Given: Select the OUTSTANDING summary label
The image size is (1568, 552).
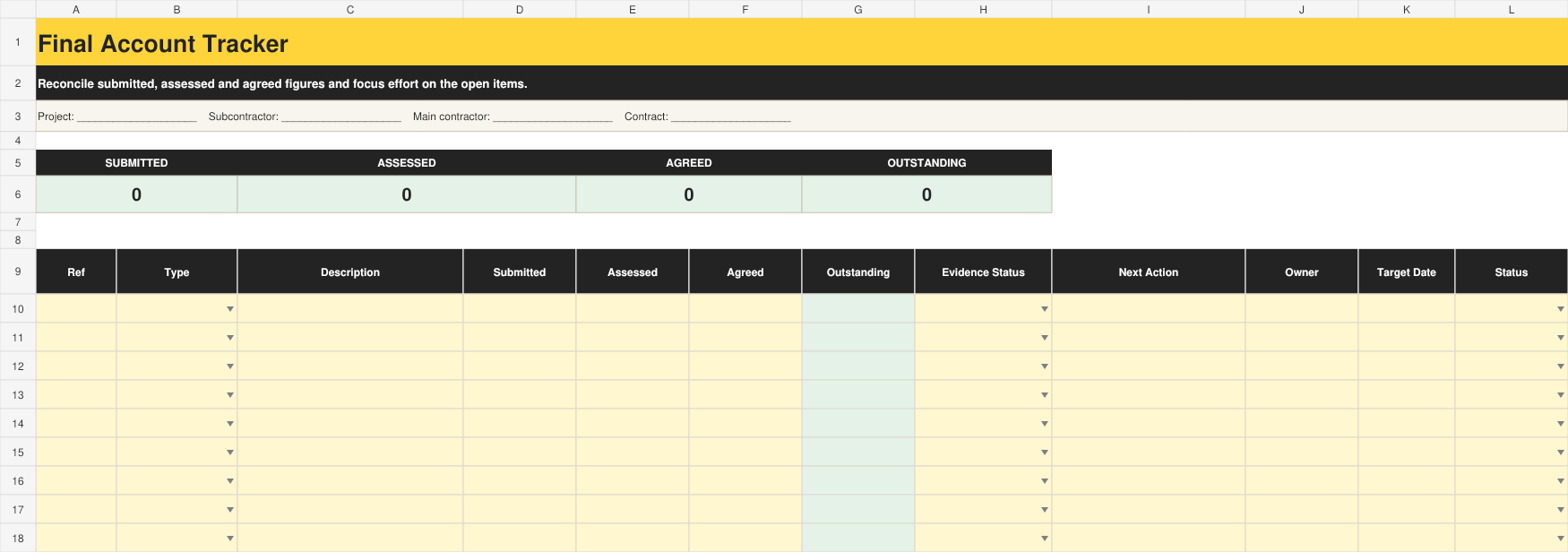Looking at the screenshot, I should click(x=926, y=163).
